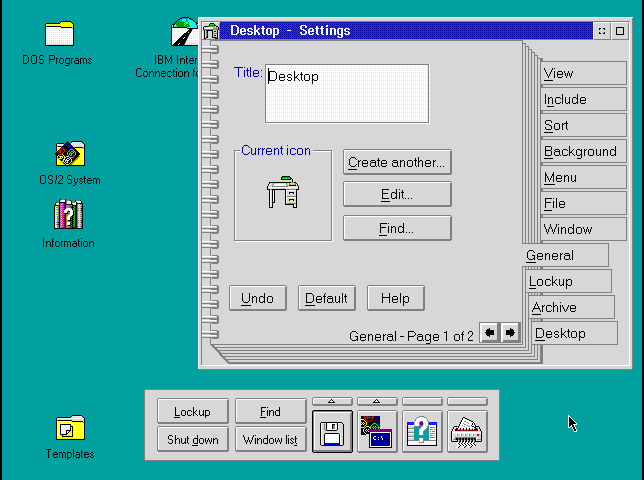This screenshot has height=480, width=644.
Task: Switch to the Background tab
Action: click(581, 152)
